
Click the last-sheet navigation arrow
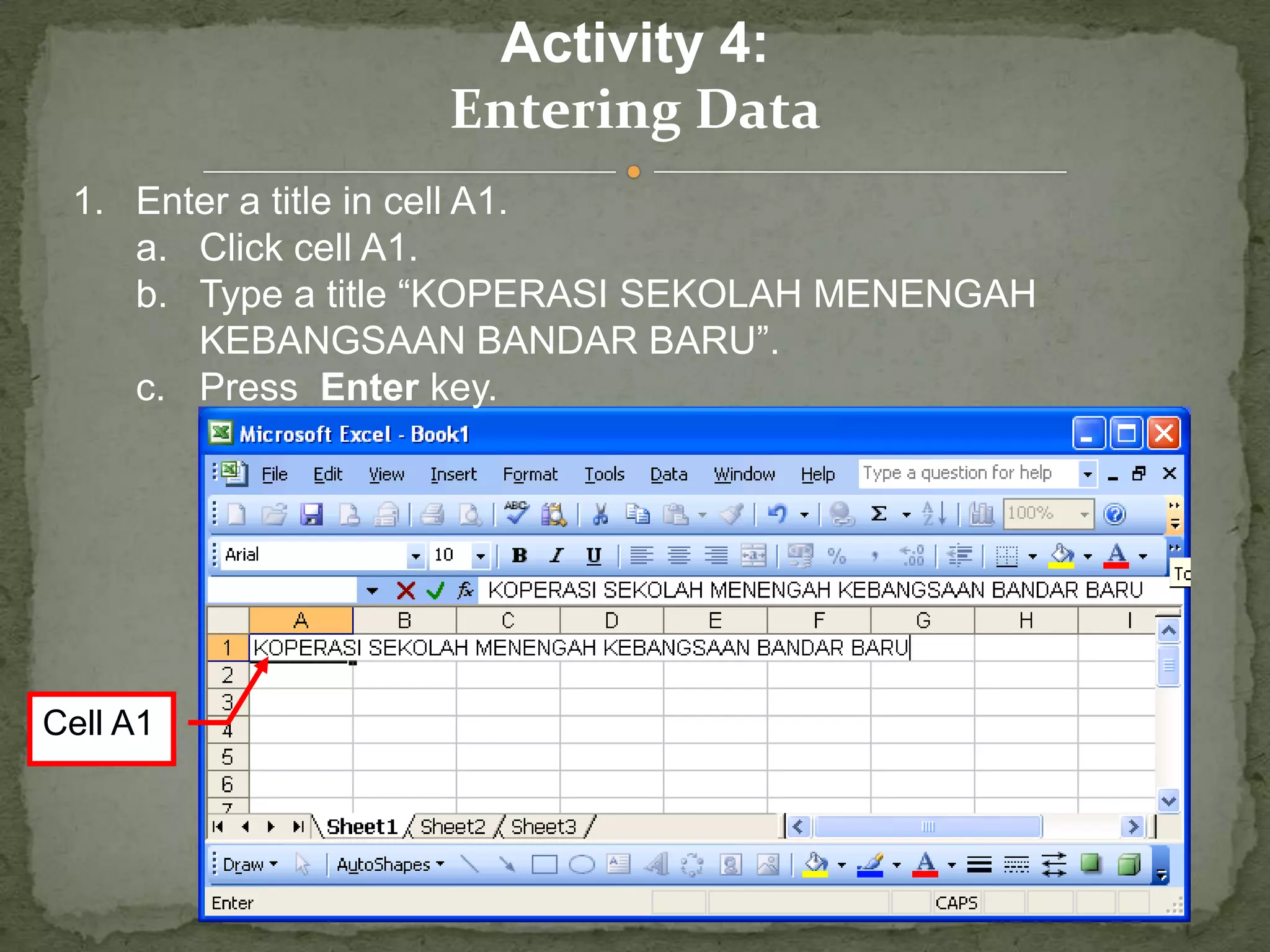[298, 827]
